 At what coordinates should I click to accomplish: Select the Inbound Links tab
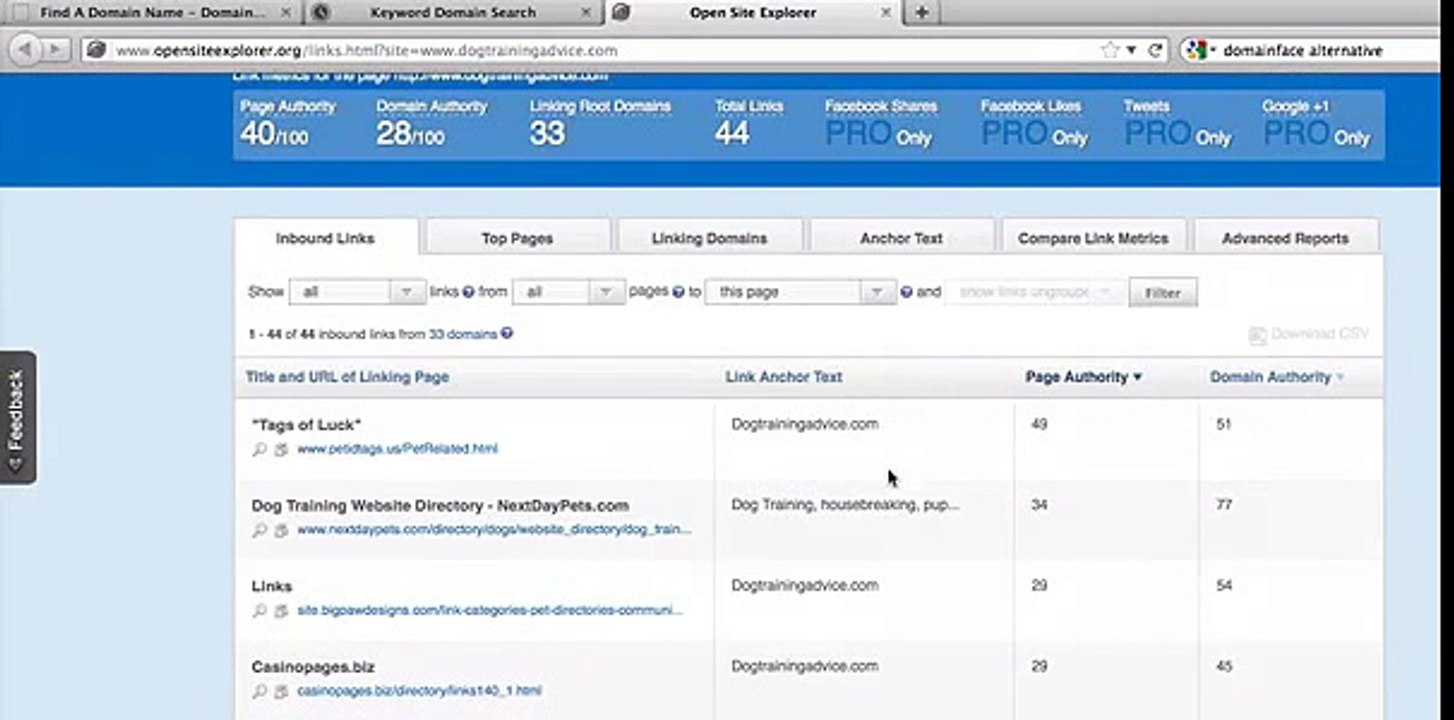tap(325, 238)
